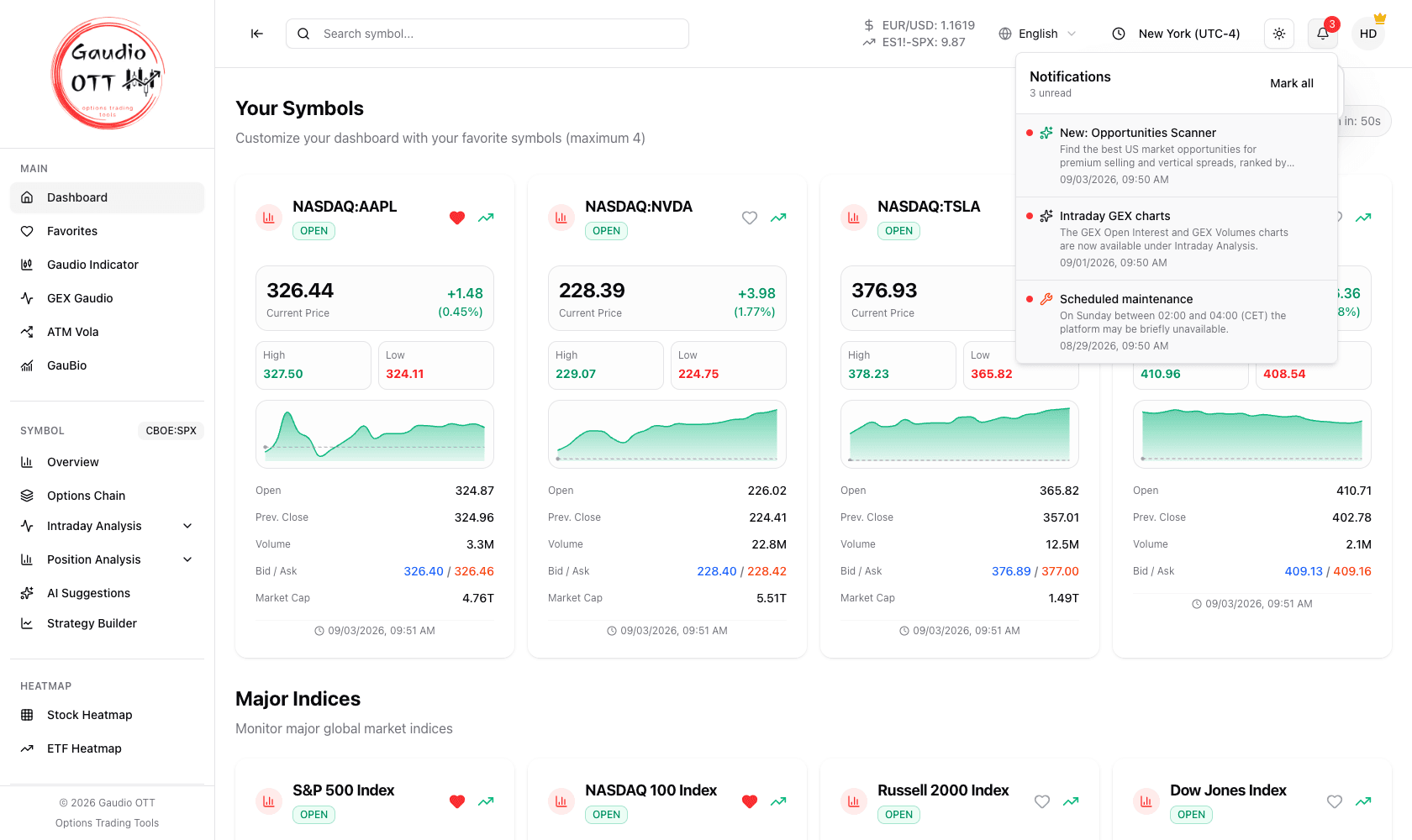Expand the Position Analysis submenu
This screenshot has height=840, width=1412.
coord(108,559)
